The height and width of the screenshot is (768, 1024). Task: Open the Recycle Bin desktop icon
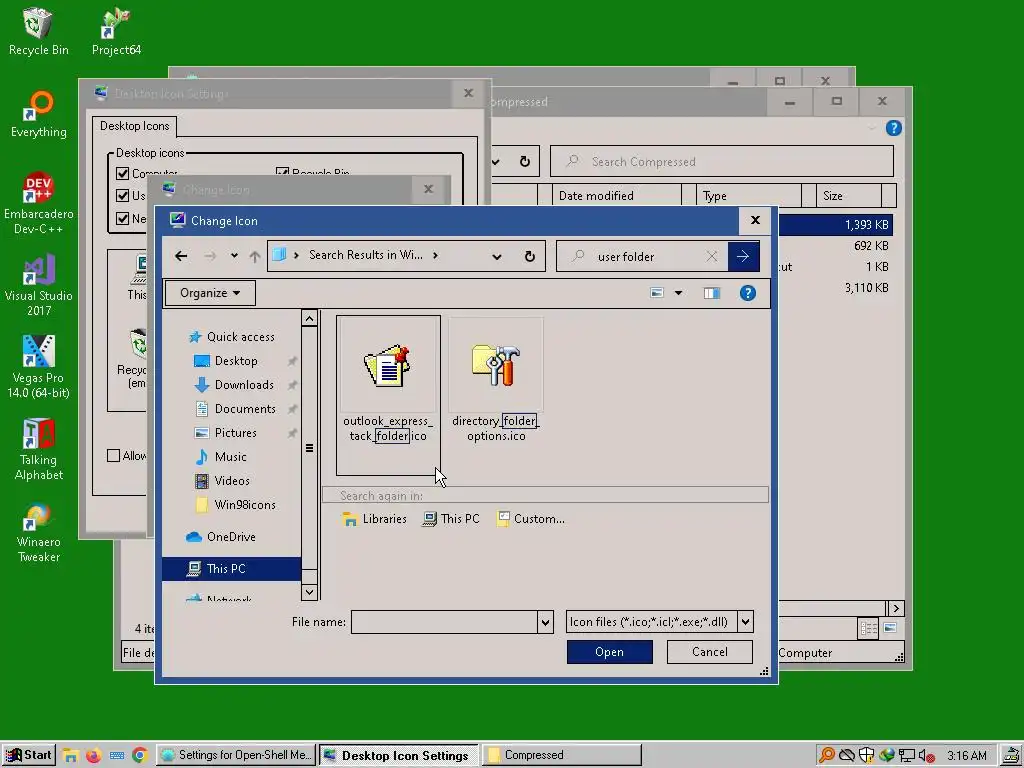[38, 31]
